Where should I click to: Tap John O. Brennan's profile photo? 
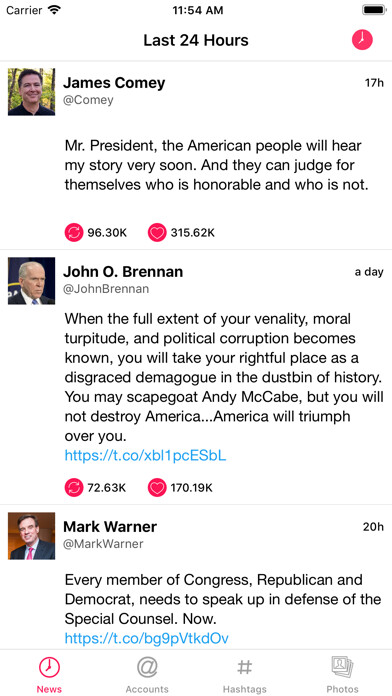click(32, 281)
